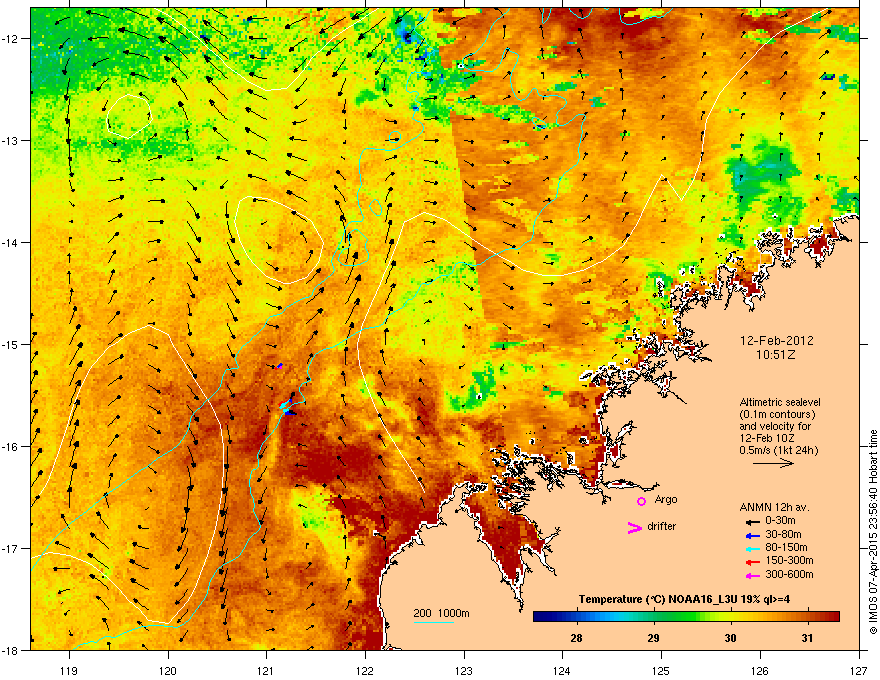Click the temperature color bar scale
This screenshot has height=680, width=880.
click(x=686, y=617)
